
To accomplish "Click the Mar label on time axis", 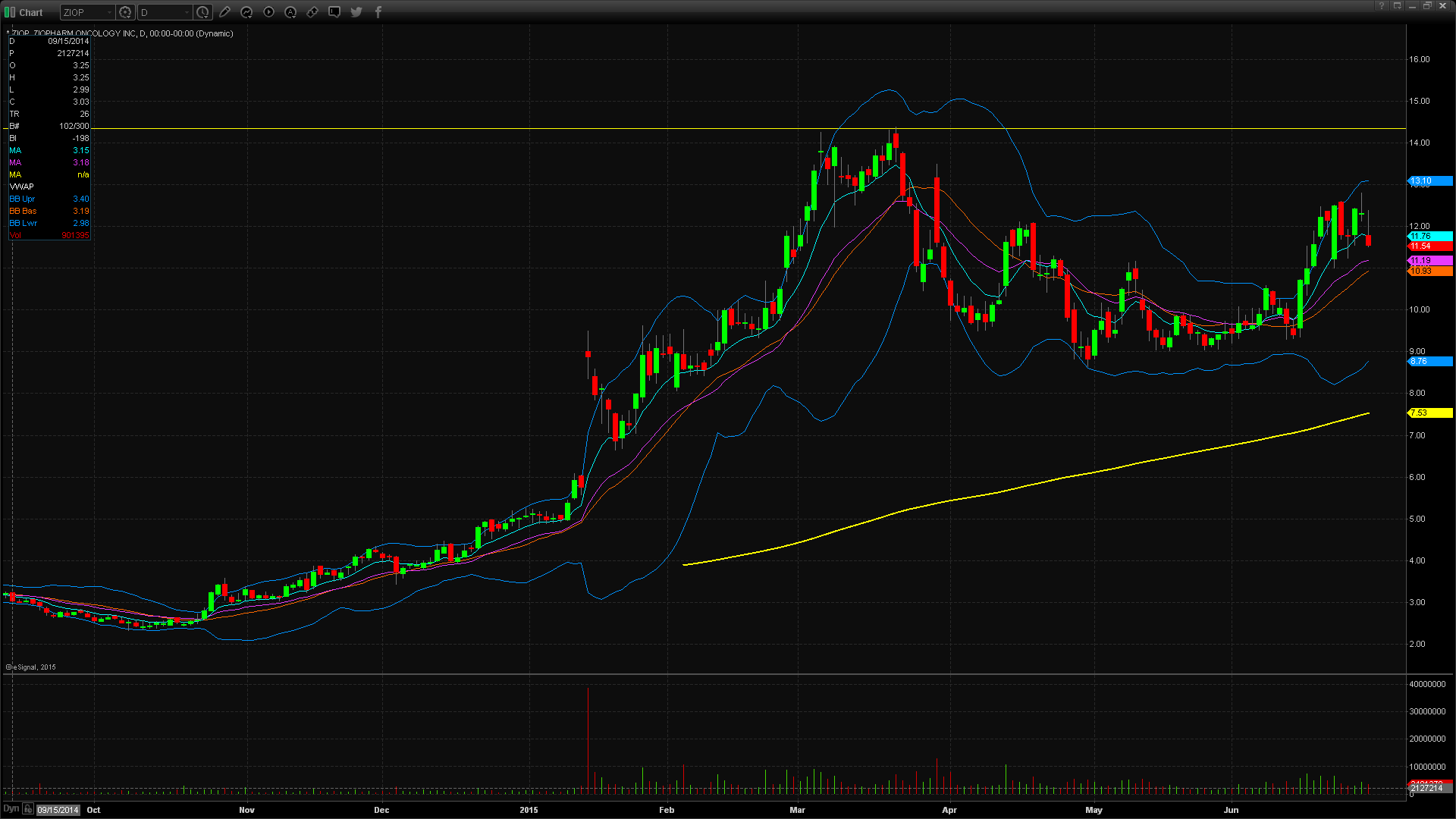I will pos(797,810).
